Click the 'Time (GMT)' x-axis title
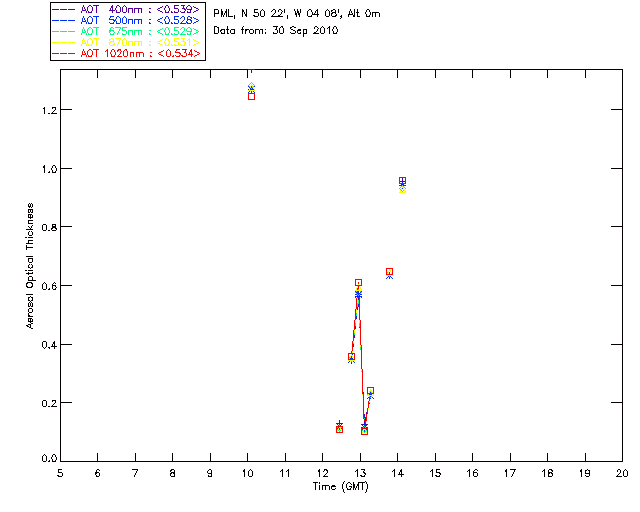The height and width of the screenshot is (512, 640). [340, 486]
